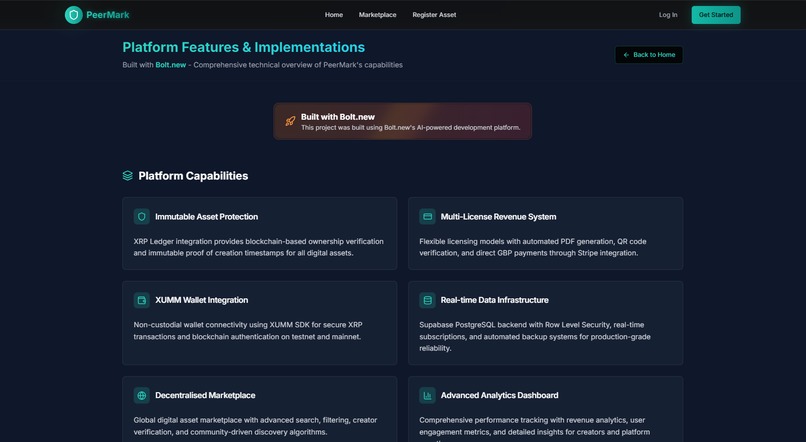
Task: Click the Log In link
Action: point(668,15)
